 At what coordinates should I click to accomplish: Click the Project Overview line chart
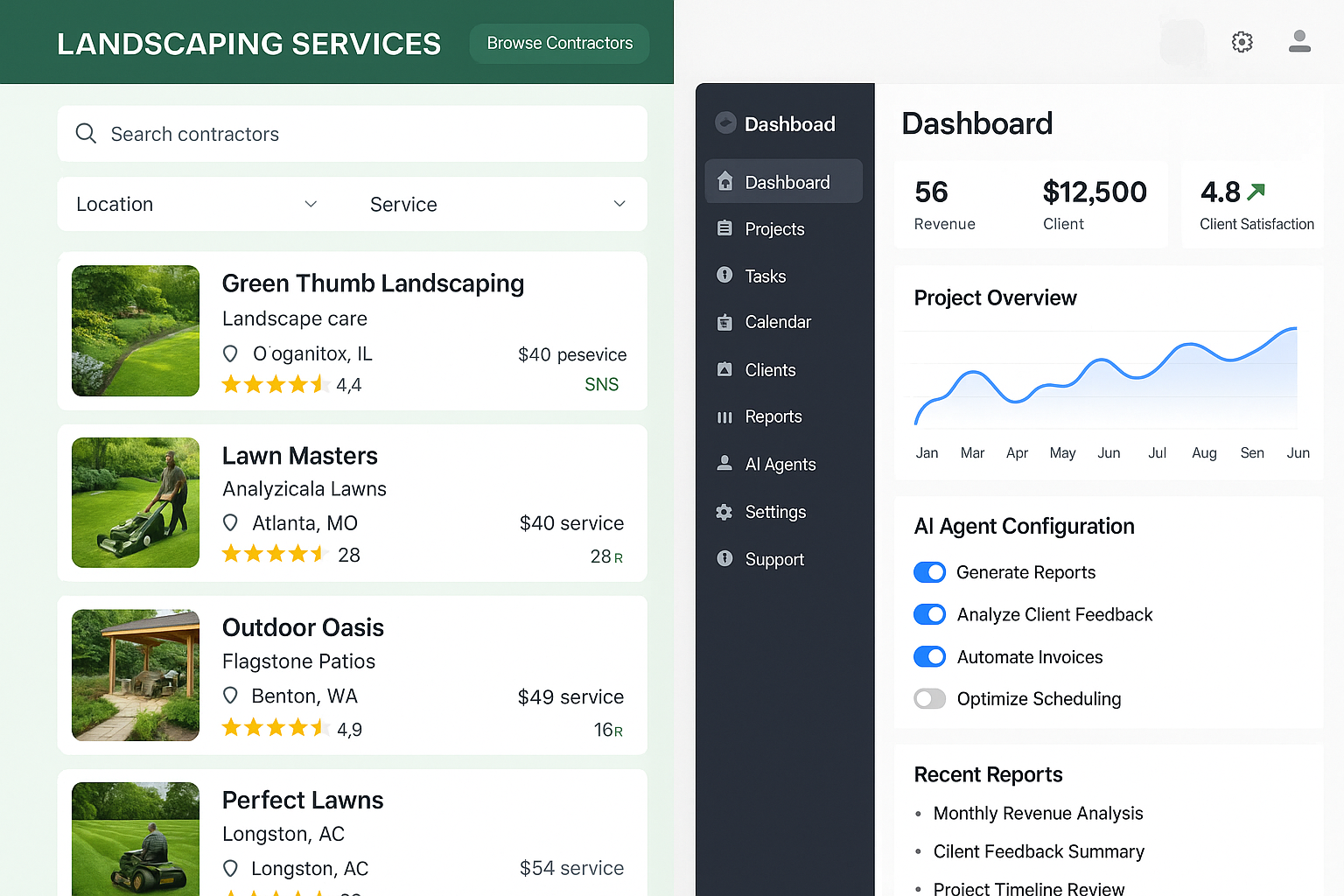coord(1106,377)
